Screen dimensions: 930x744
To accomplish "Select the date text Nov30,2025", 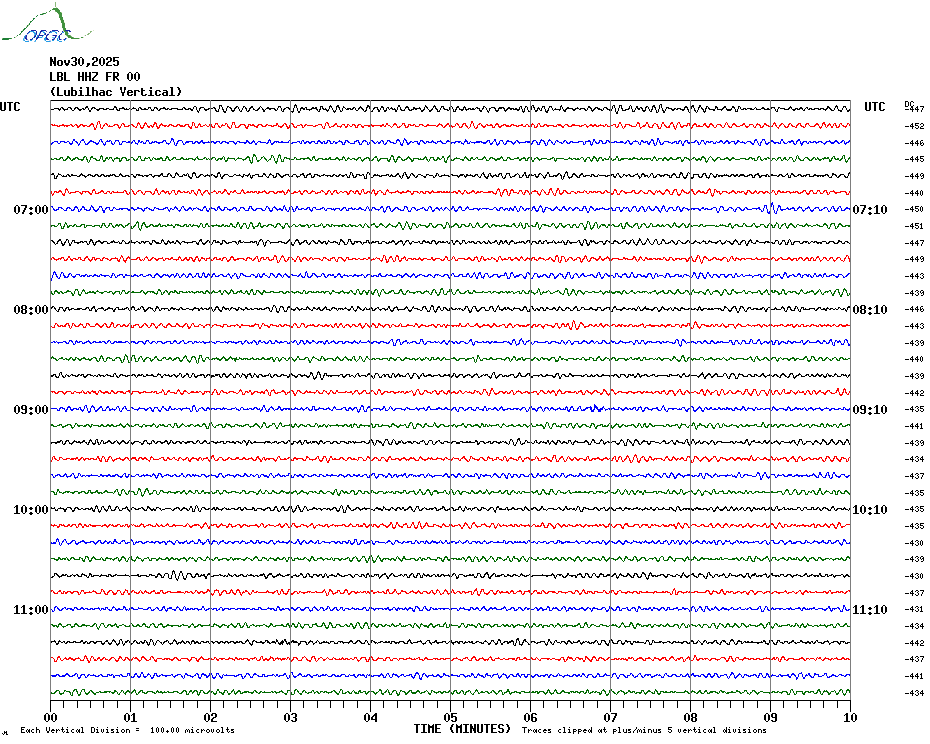I will [84, 62].
